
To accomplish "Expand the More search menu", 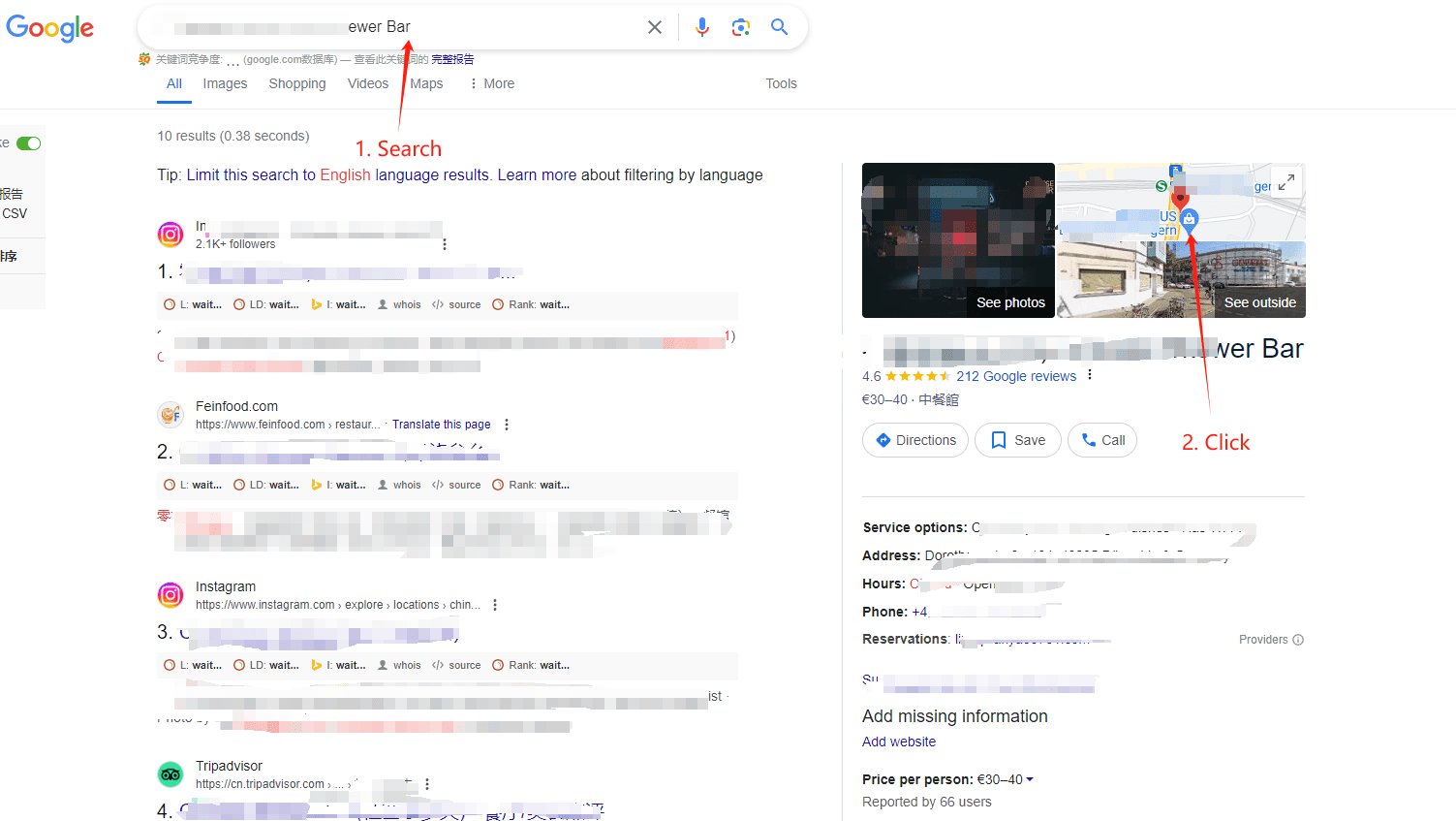I will click(x=492, y=83).
